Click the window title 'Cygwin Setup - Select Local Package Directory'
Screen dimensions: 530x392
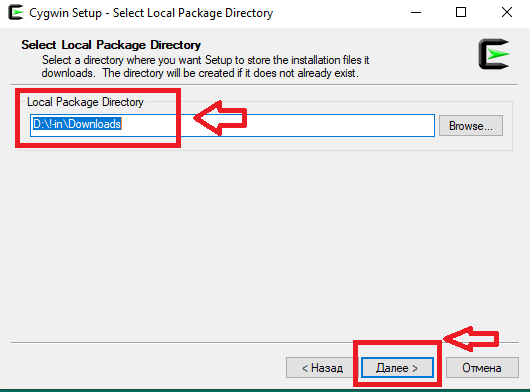tap(151, 13)
